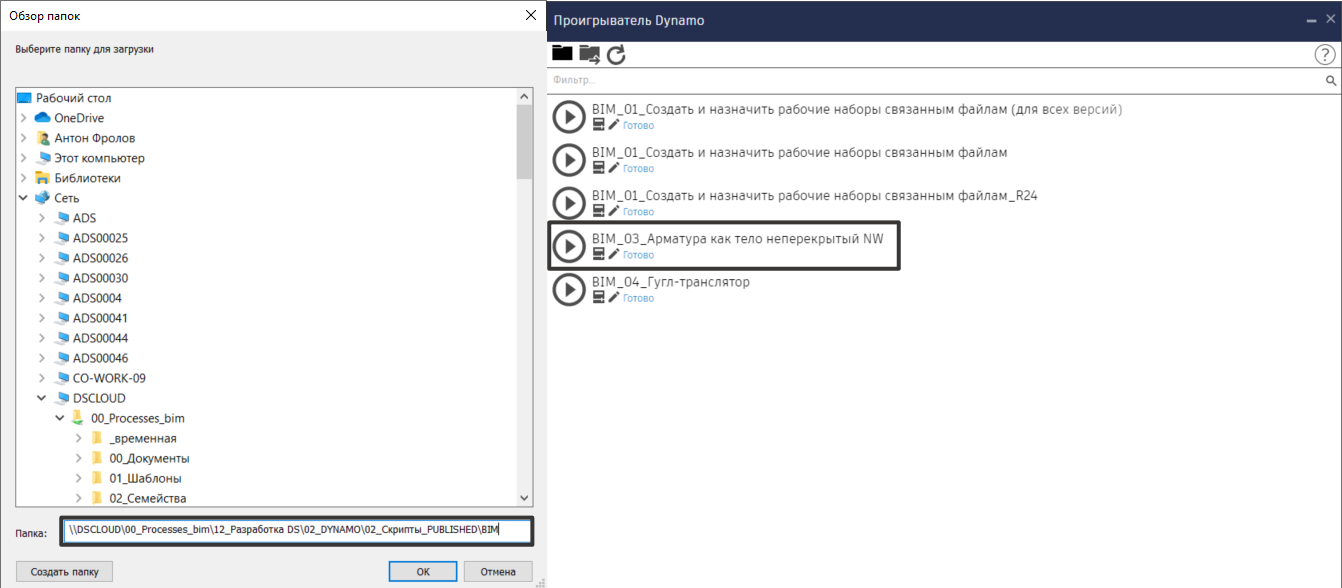Click the open folder location icon with arrow

[590, 54]
